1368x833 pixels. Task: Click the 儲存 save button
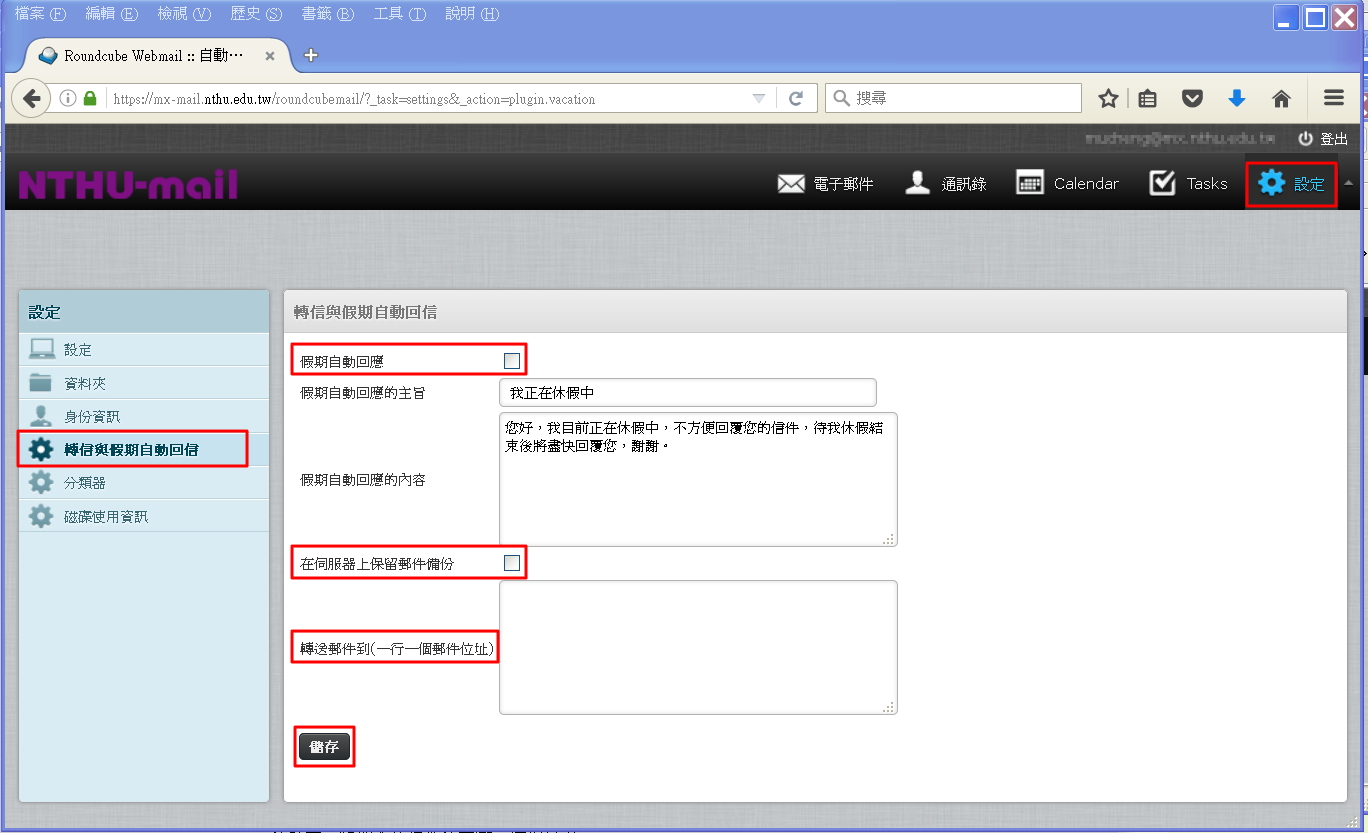325,747
